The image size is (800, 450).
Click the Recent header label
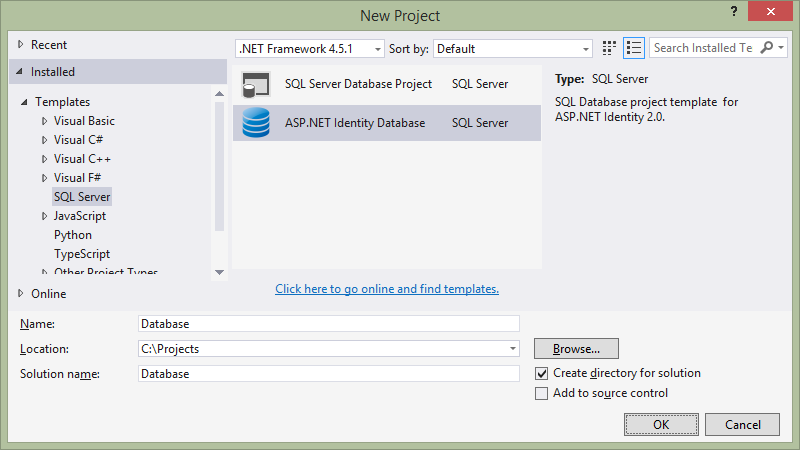tap(48, 45)
